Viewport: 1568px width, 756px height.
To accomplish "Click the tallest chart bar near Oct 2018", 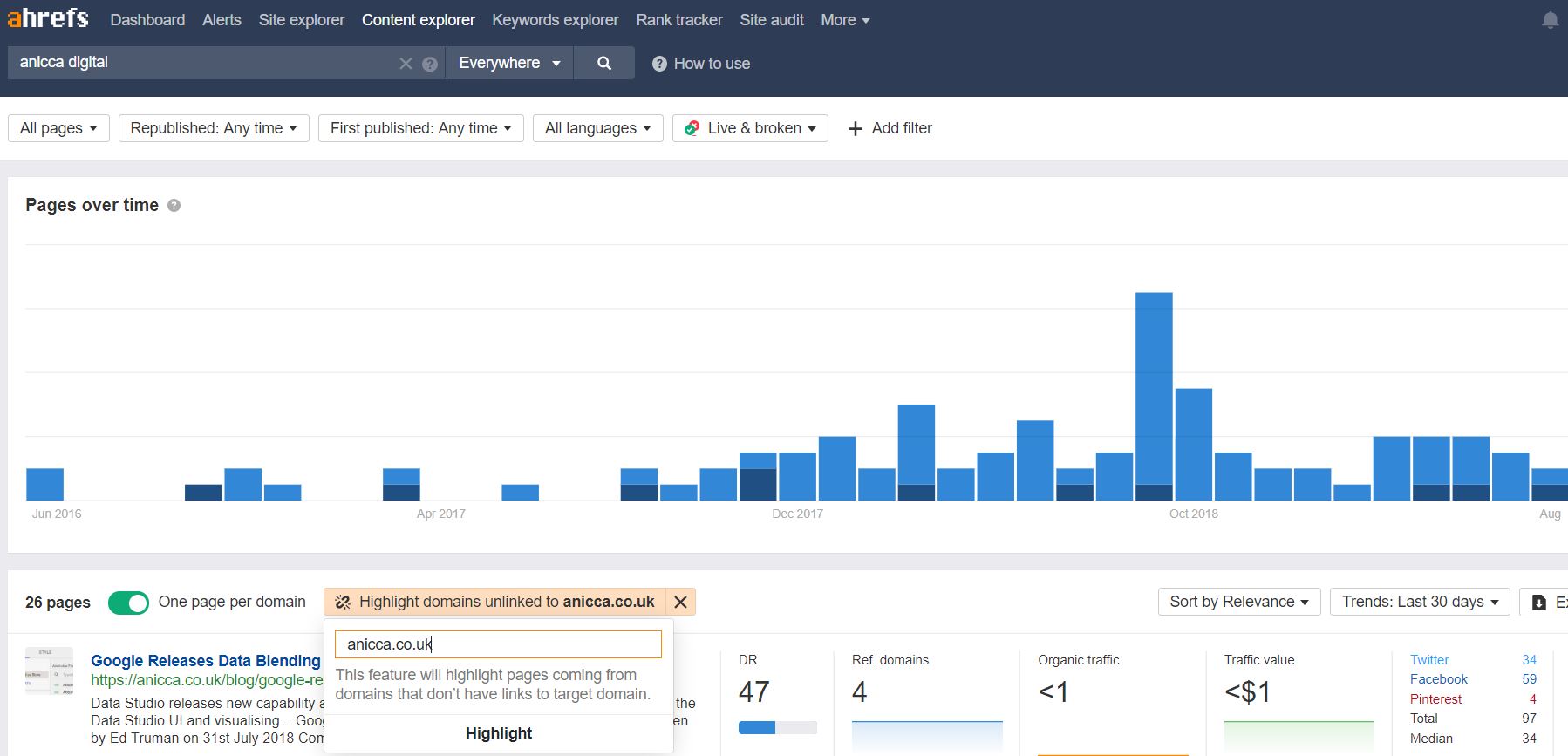I will coord(1154,396).
